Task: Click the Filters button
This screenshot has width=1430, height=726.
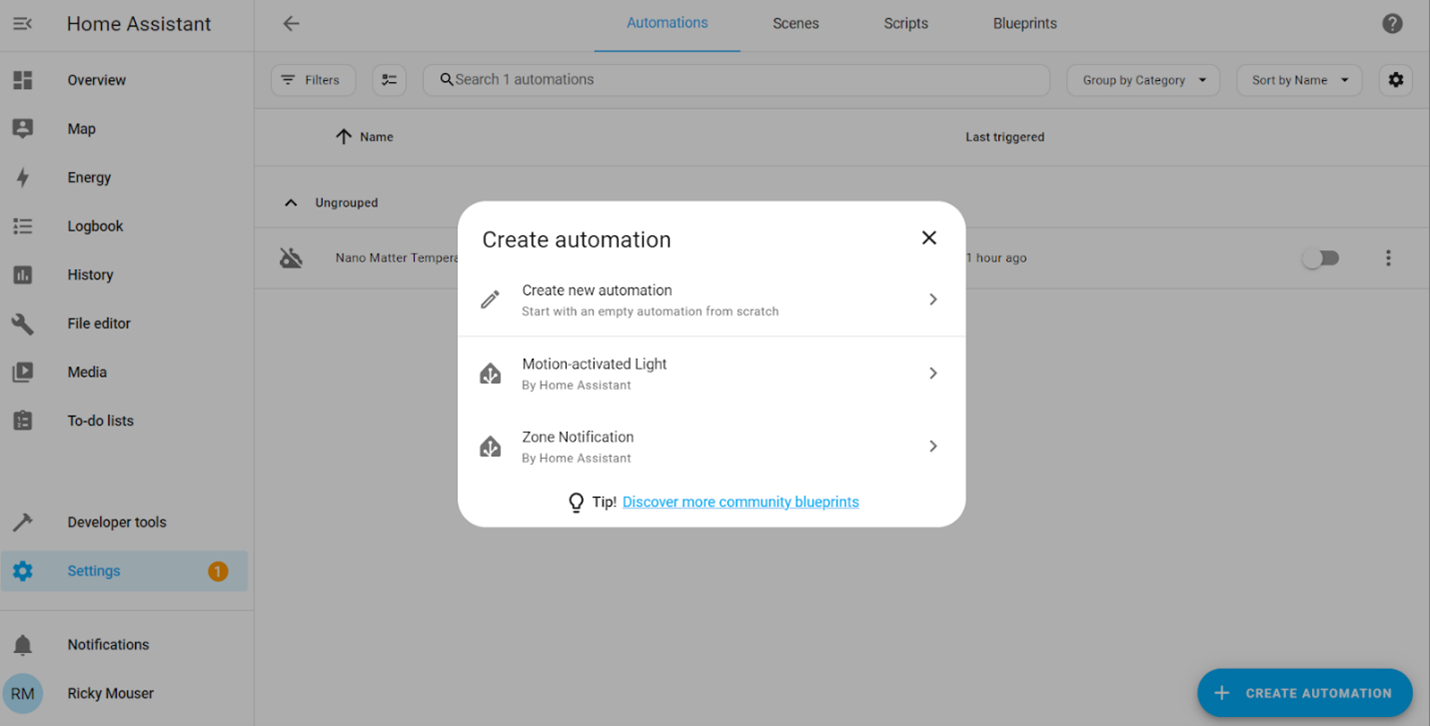Action: tap(313, 80)
